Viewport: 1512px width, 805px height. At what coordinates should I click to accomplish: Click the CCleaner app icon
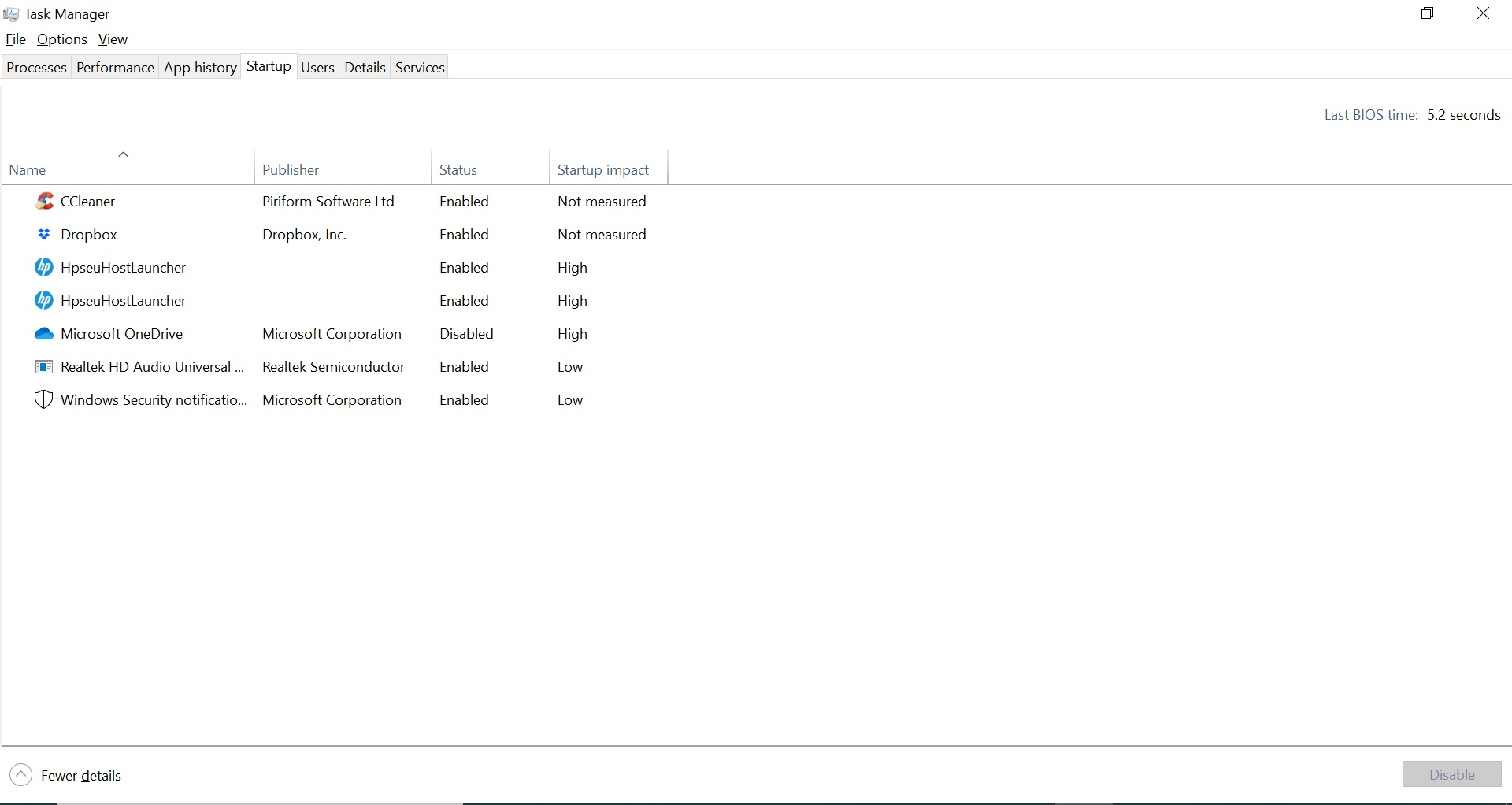click(x=44, y=202)
